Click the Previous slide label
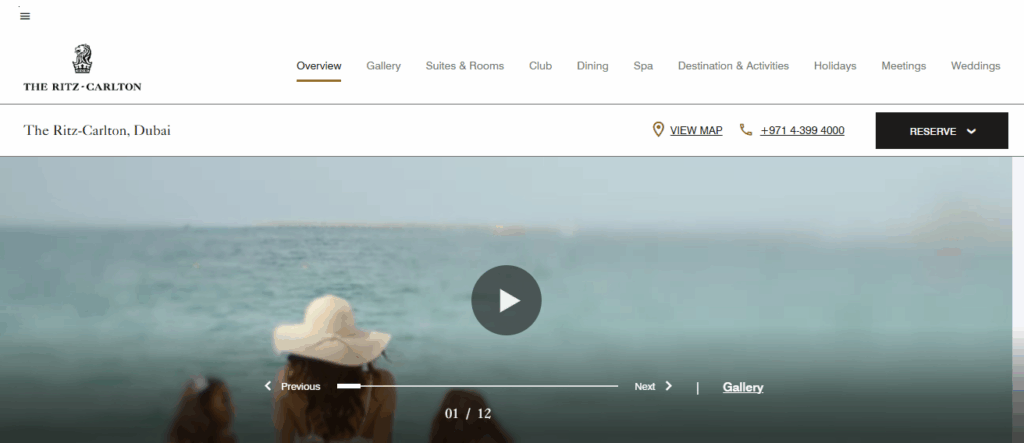The height and width of the screenshot is (443, 1024). (x=300, y=387)
